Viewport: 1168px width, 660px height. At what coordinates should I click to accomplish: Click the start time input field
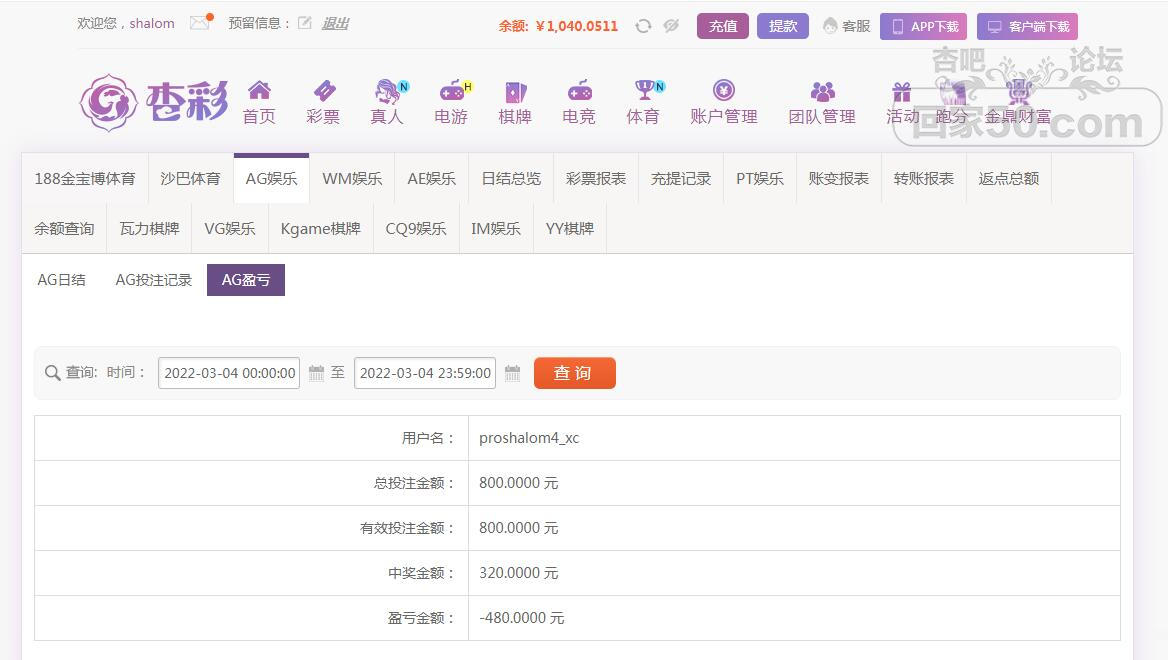229,373
